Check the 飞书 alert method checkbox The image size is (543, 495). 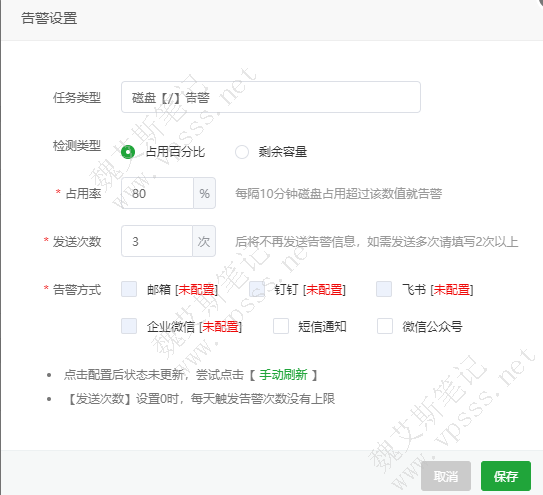point(384,289)
